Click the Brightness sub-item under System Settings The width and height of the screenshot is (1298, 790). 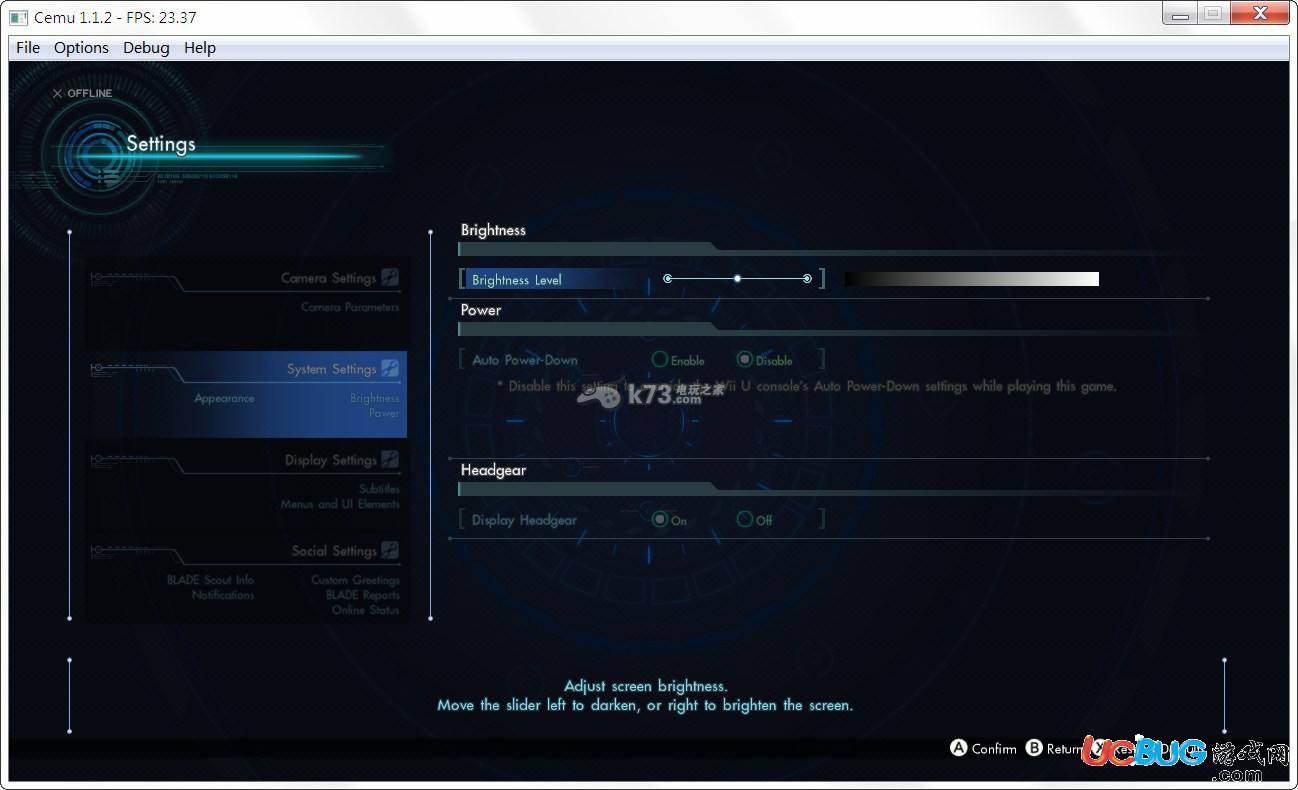[375, 398]
